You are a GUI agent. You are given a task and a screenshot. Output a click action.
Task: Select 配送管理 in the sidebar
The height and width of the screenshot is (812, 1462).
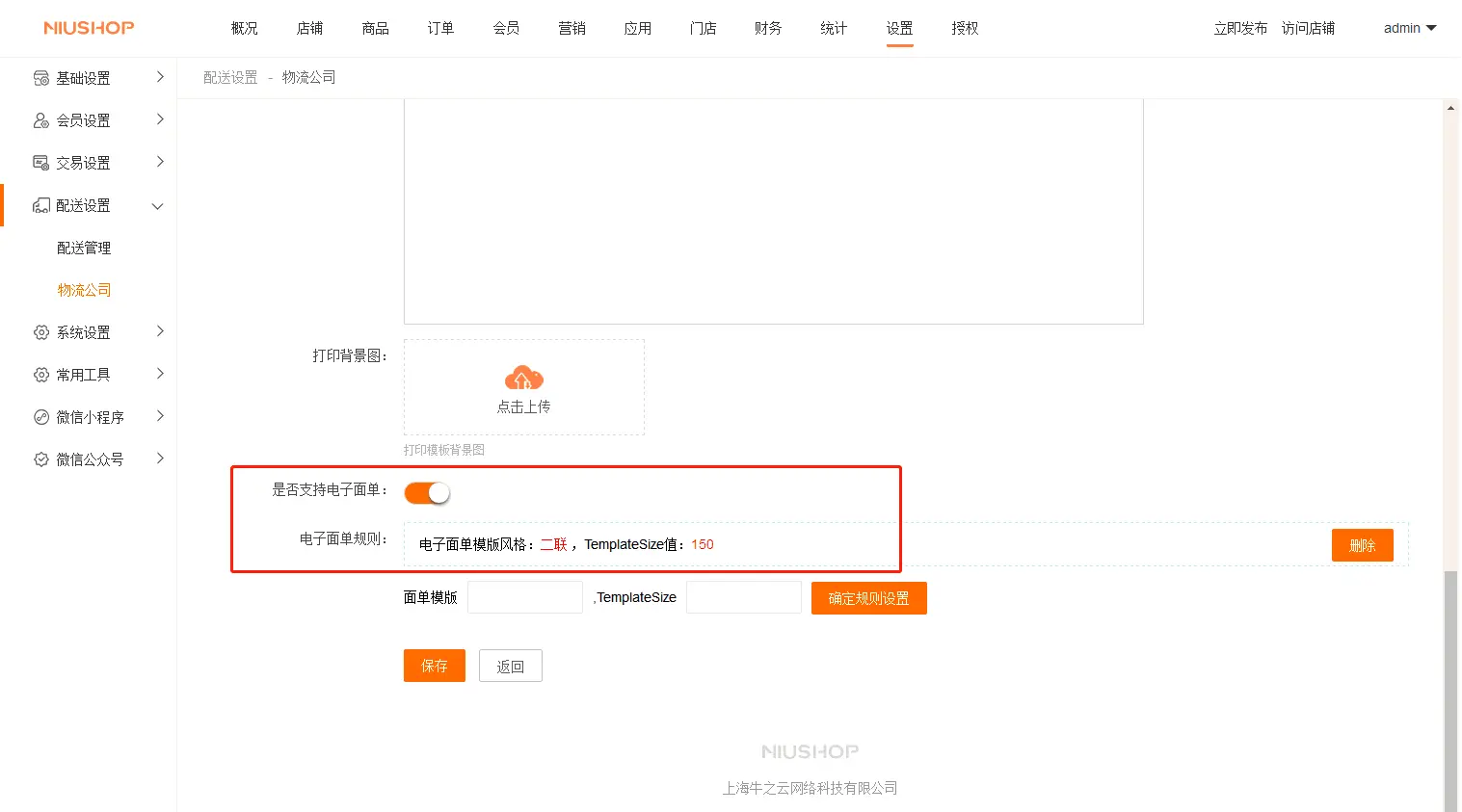[84, 248]
